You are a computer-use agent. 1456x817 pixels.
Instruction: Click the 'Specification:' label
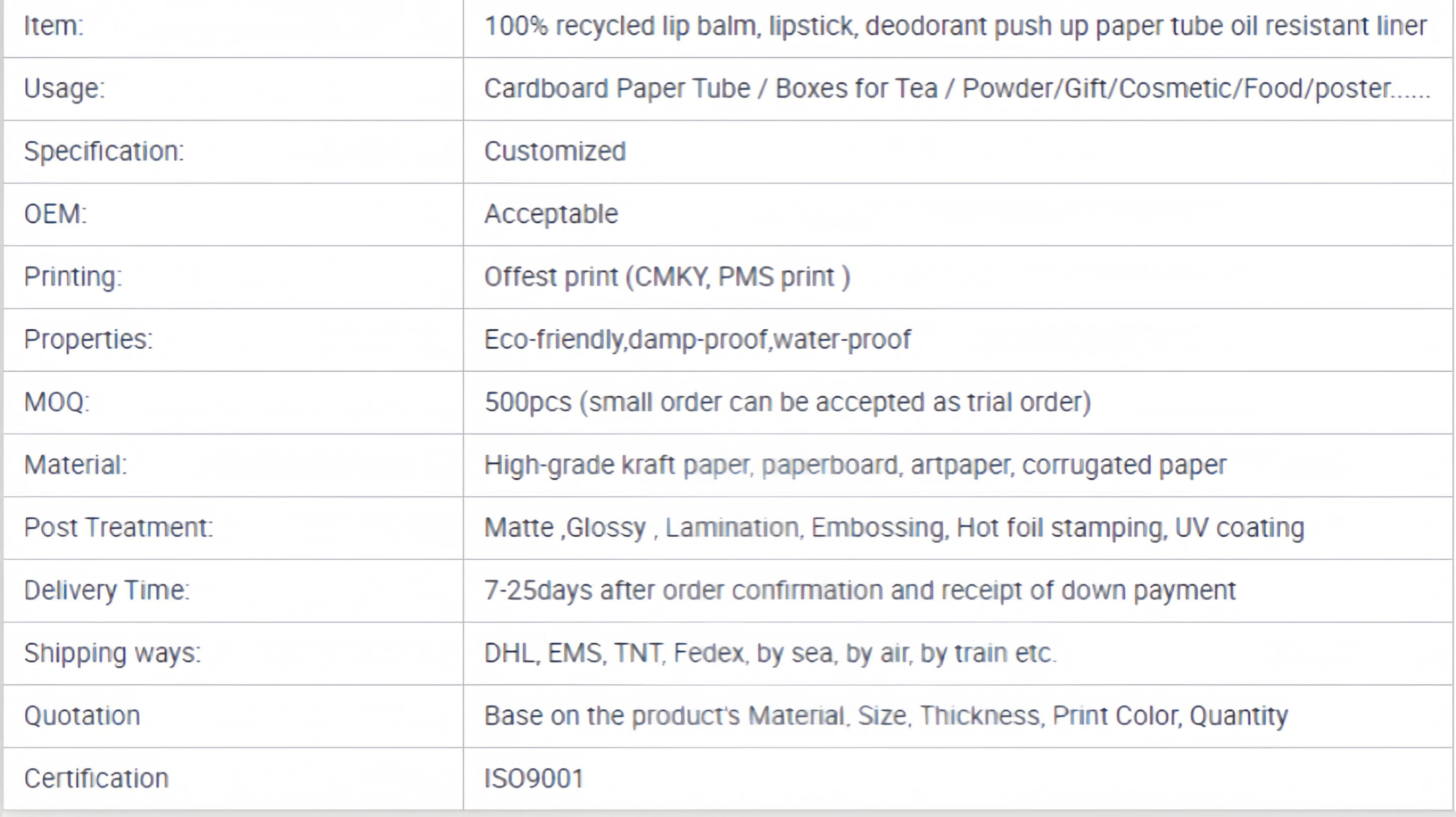[x=104, y=152]
